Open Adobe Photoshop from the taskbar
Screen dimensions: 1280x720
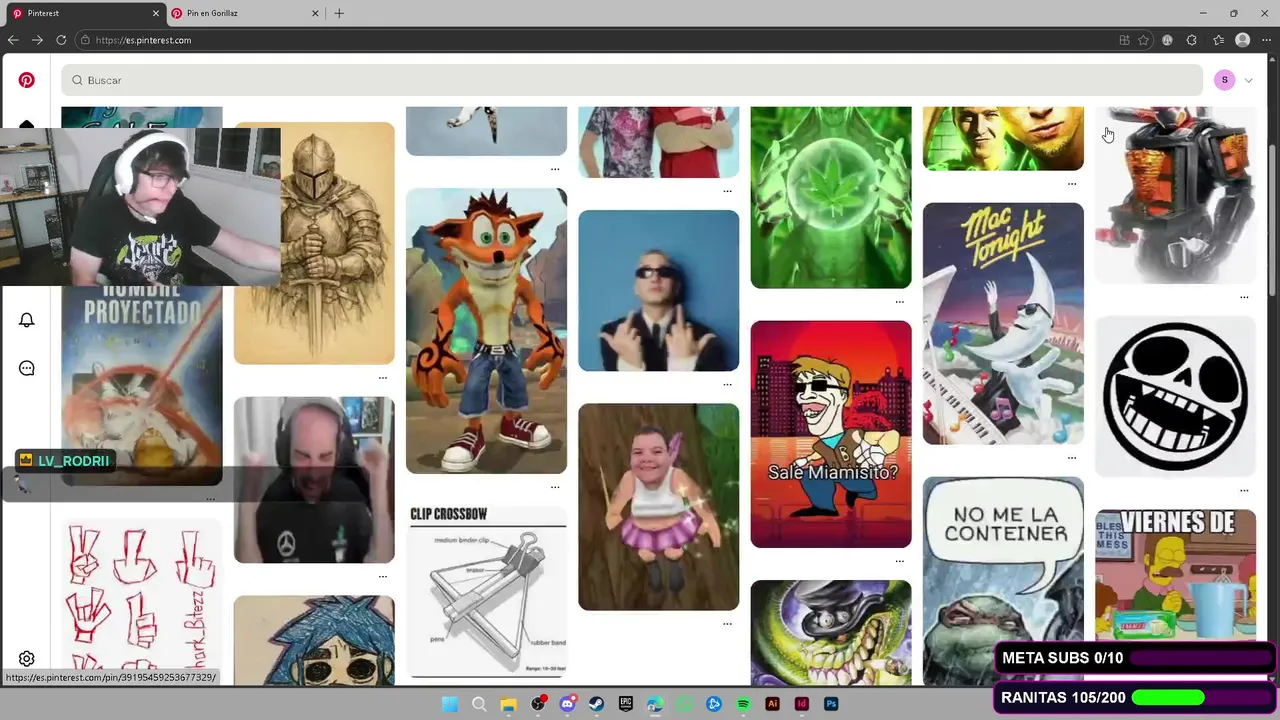[x=831, y=704]
